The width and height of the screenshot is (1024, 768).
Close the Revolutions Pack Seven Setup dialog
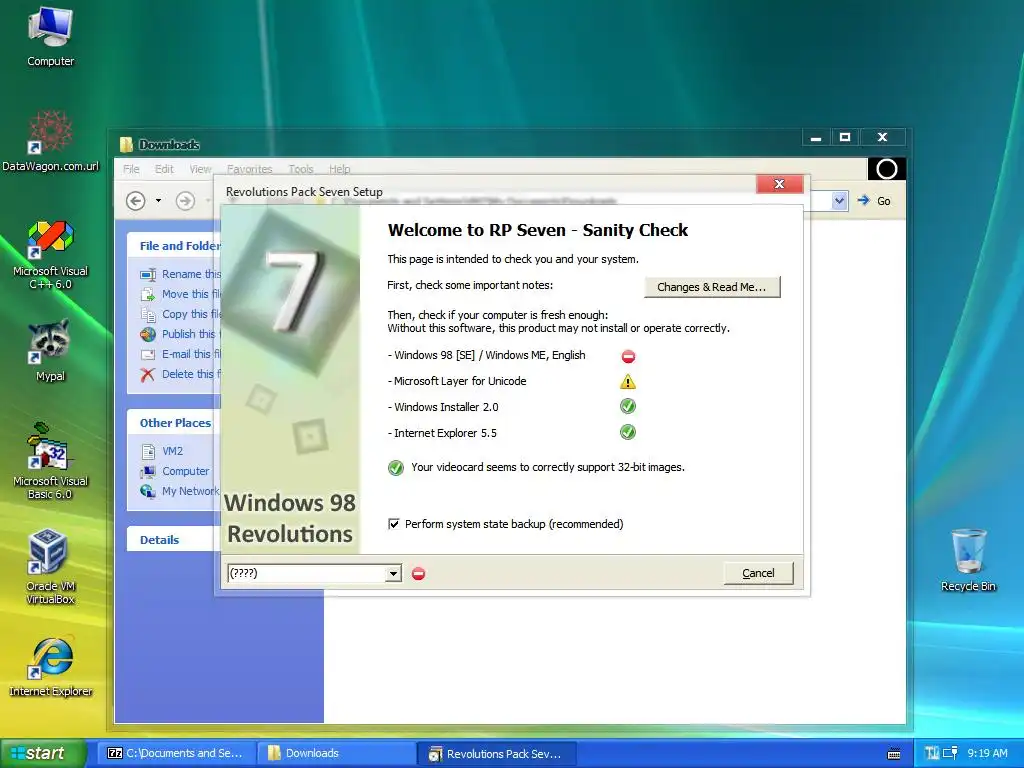[779, 184]
